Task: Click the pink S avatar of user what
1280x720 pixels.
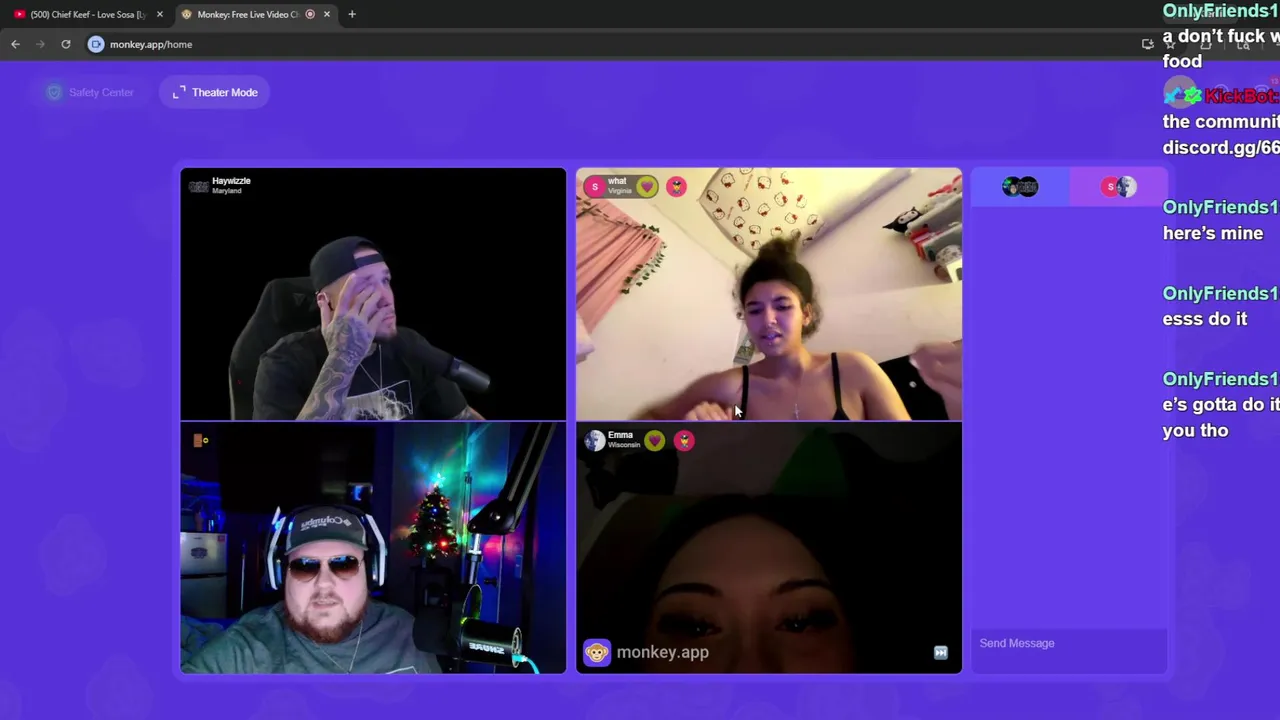Action: pos(595,187)
